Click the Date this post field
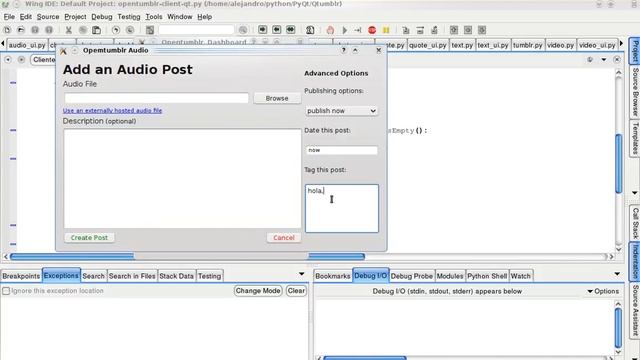The width and height of the screenshot is (640, 360). (342, 150)
